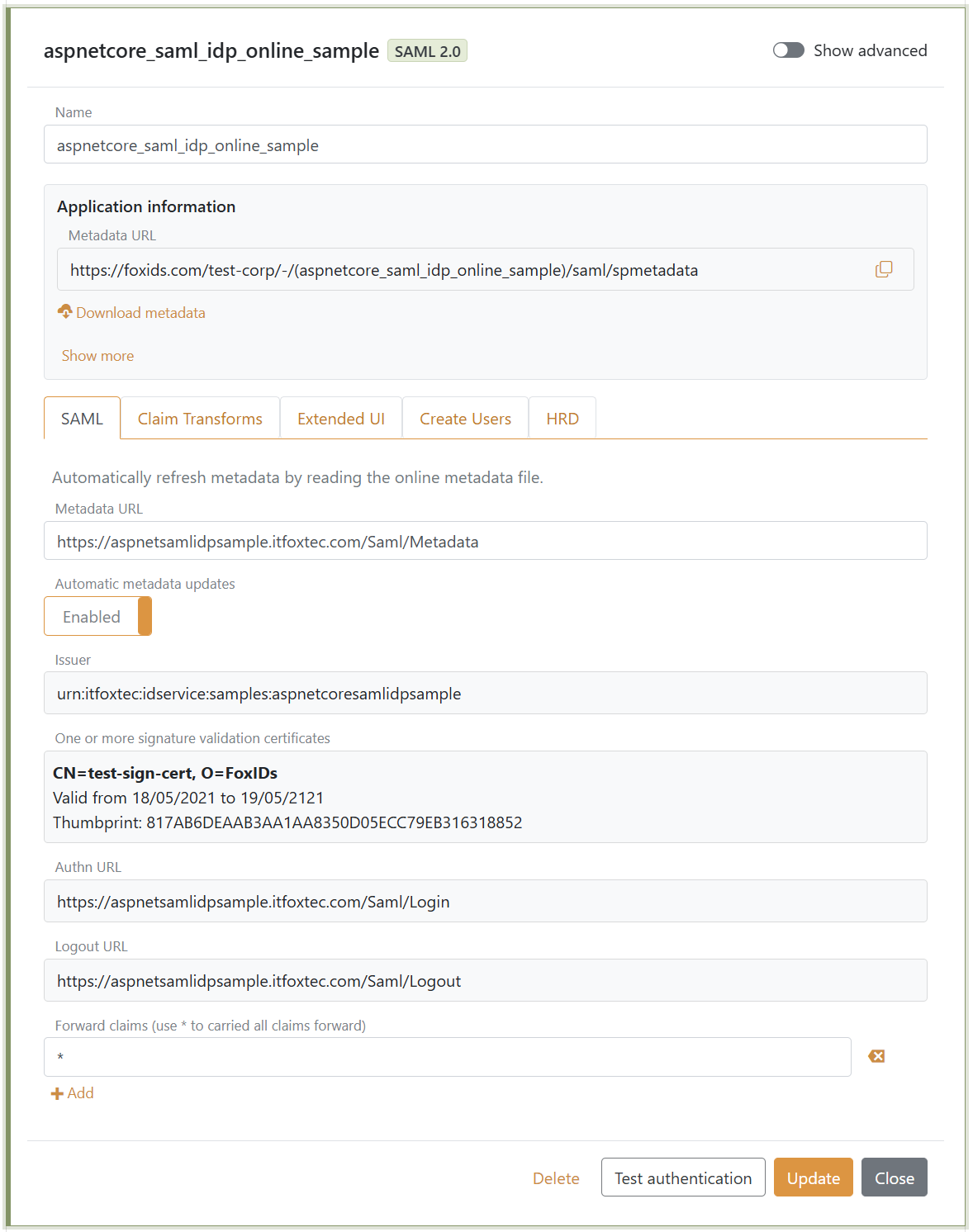Toggle Automatic metadata updates Enabled switch
This screenshot has width=973, height=1232.
click(x=97, y=616)
